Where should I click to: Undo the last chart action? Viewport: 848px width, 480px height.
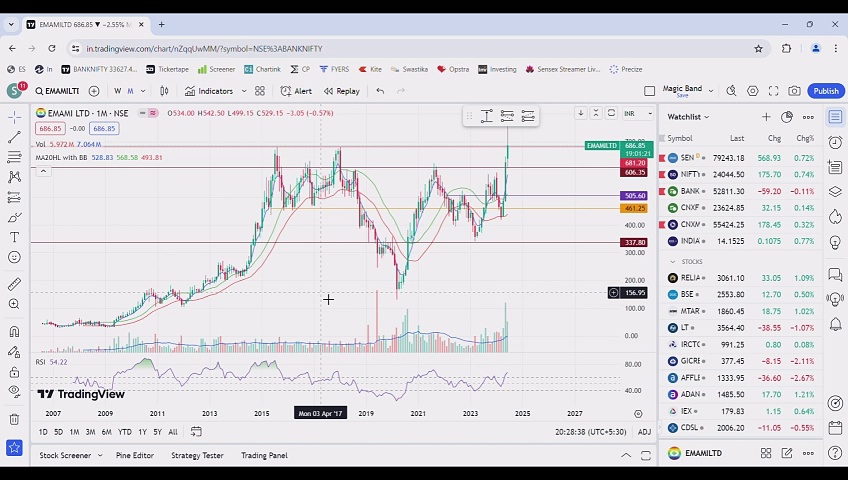coord(380,91)
